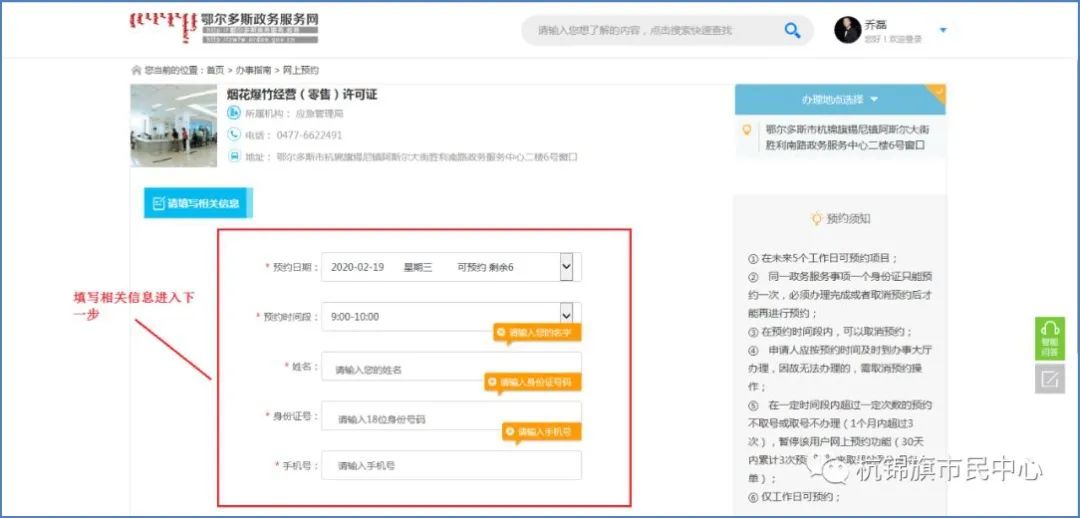Click the gray feedback edit icon
This screenshot has height=518, width=1080.
point(1049,379)
